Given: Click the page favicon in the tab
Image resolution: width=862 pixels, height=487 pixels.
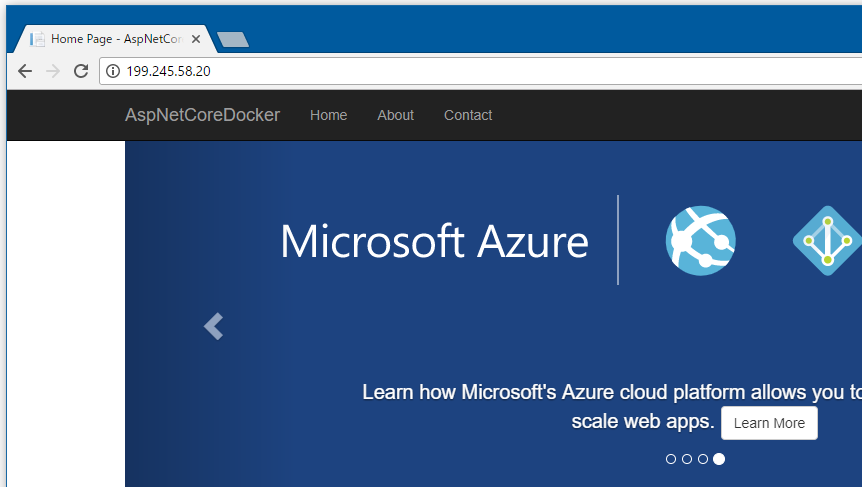Looking at the screenshot, I should (37, 39).
